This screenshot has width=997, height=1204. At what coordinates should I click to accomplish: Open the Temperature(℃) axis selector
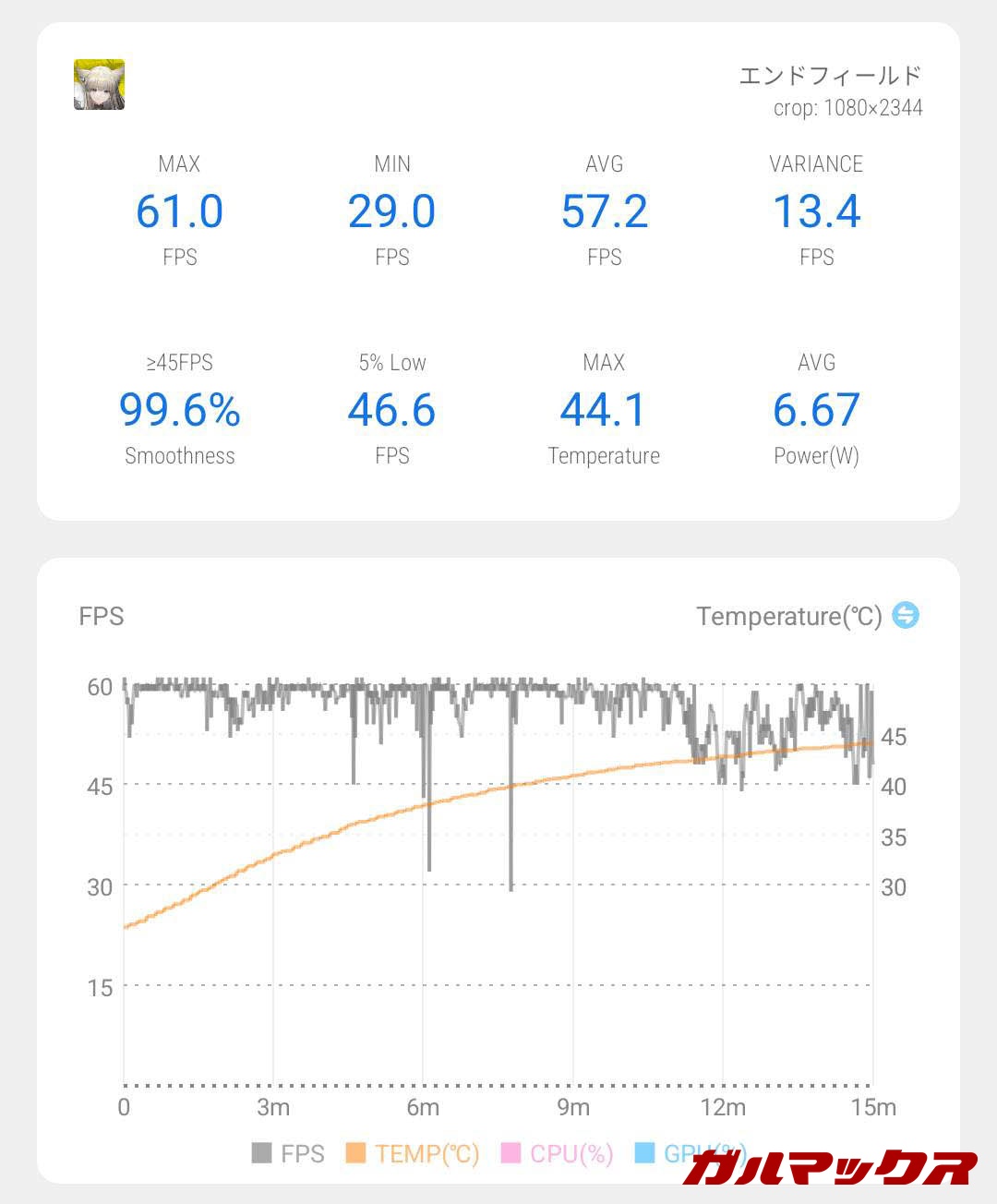[x=788, y=616]
